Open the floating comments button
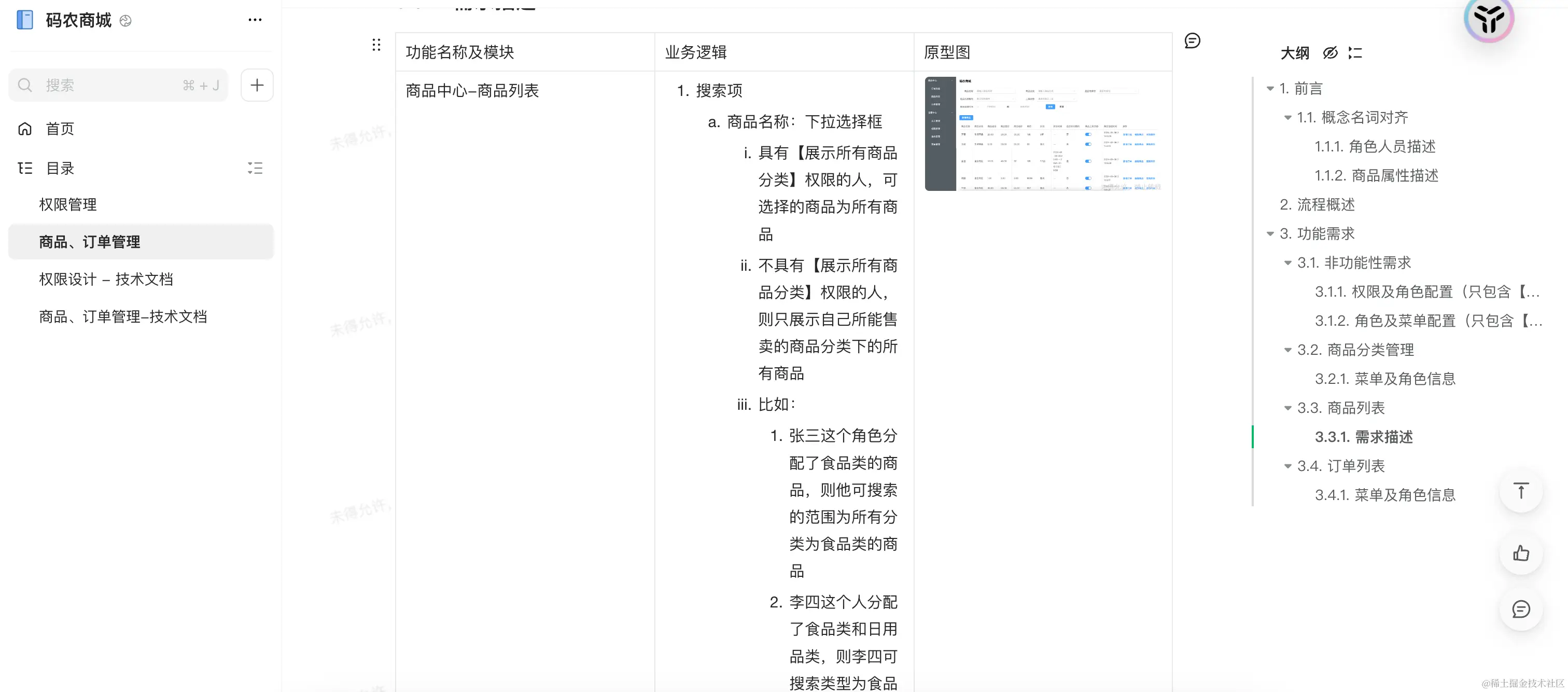Image resolution: width=1568 pixels, height=692 pixels. 1520,609
